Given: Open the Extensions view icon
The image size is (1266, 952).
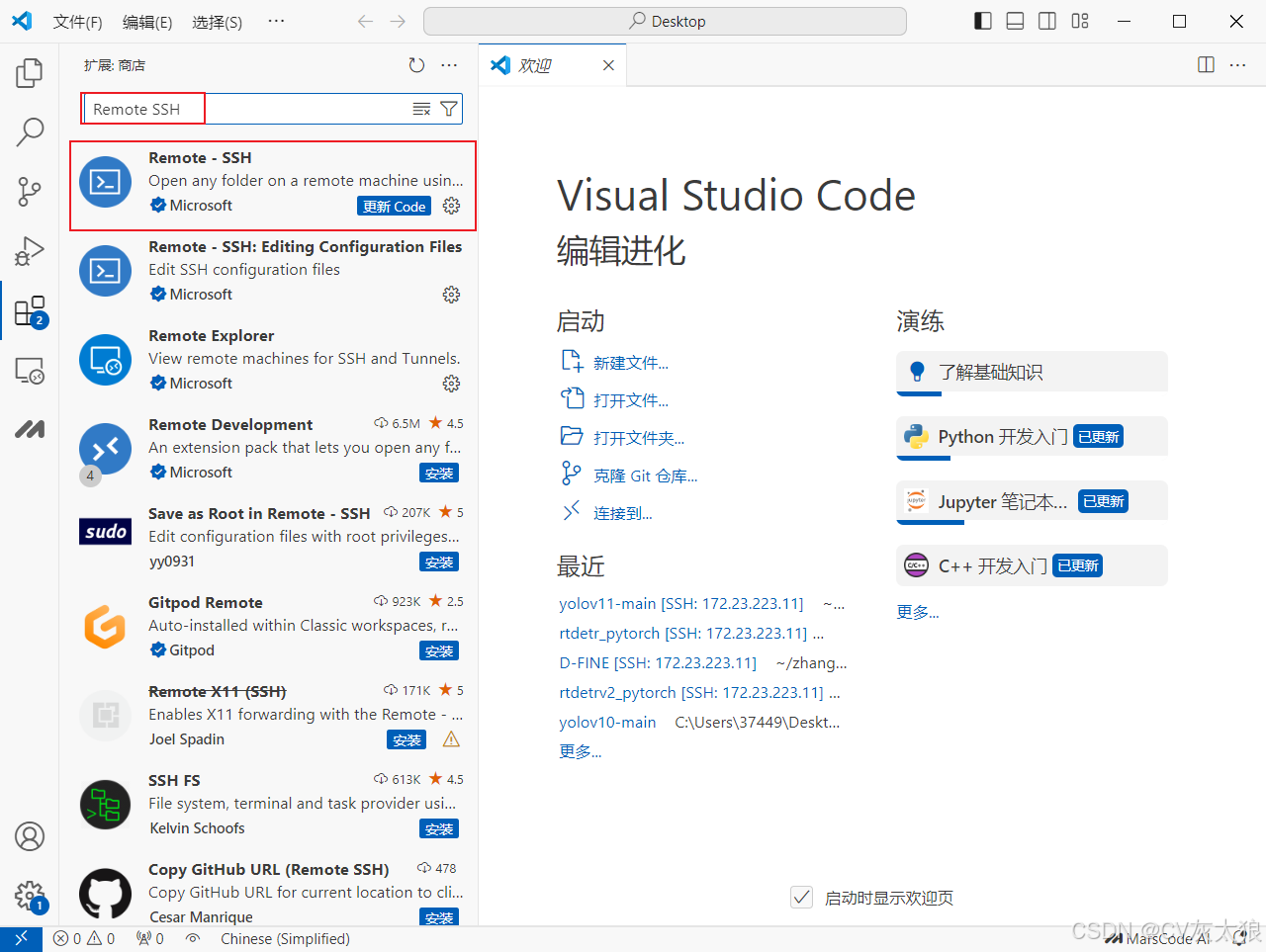Looking at the screenshot, I should [30, 310].
